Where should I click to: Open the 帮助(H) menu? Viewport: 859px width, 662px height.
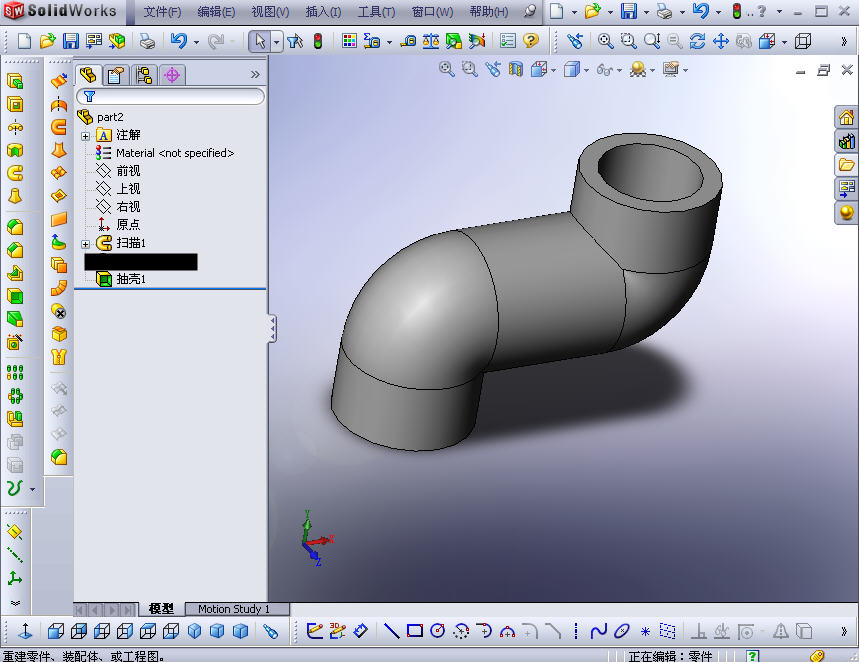[489, 12]
